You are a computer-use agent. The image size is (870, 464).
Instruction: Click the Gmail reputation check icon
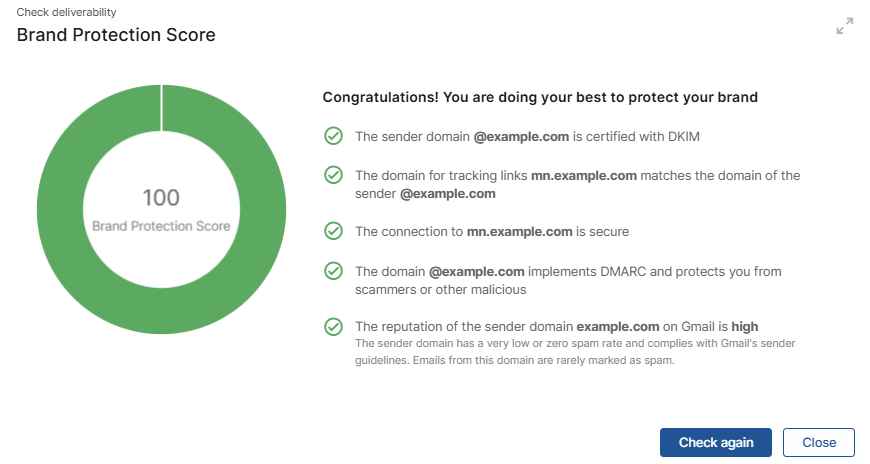pyautogui.click(x=333, y=326)
